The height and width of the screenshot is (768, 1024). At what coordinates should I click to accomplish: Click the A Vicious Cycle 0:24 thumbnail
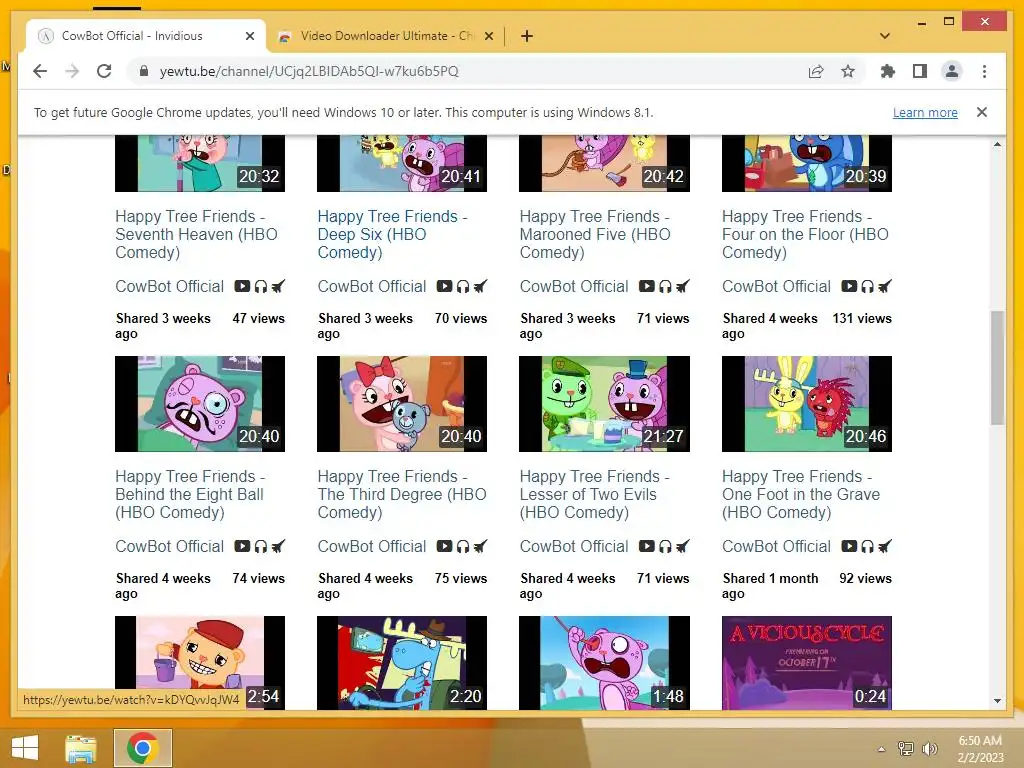(x=807, y=662)
